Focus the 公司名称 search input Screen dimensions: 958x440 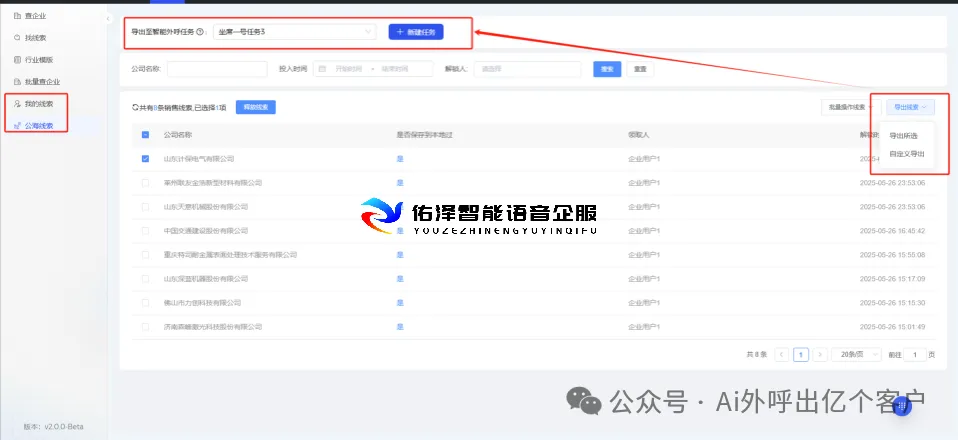point(217,69)
